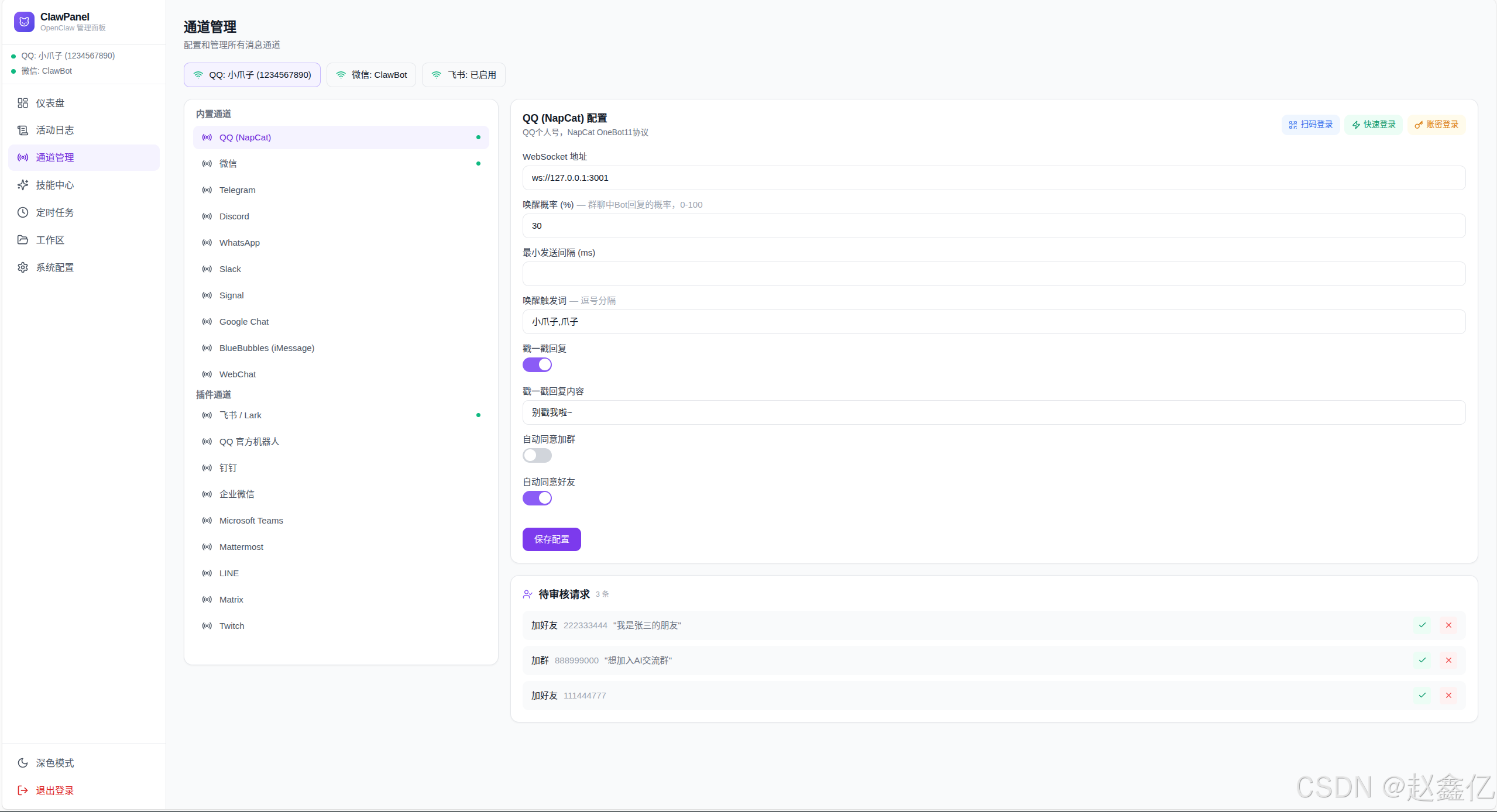Click the 保存配置 button
1497x812 pixels.
coord(551,539)
